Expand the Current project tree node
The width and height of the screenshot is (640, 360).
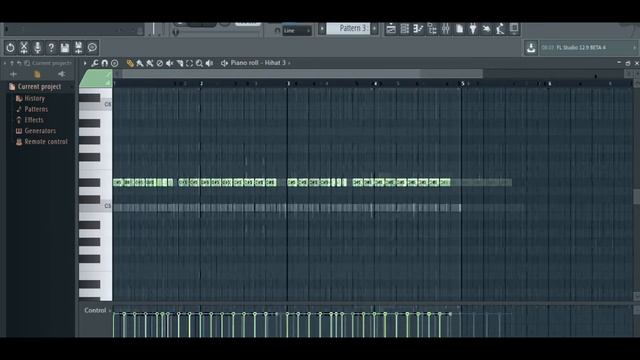pyautogui.click(x=39, y=87)
